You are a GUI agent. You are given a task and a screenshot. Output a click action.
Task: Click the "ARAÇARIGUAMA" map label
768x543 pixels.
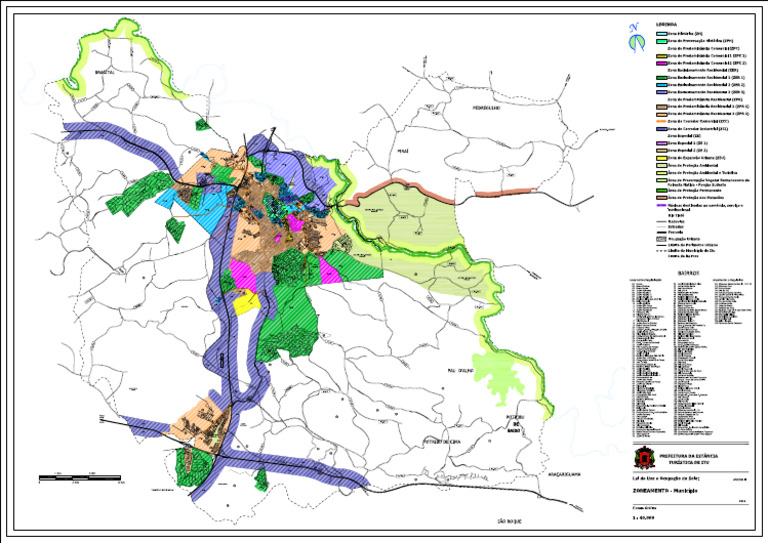pyautogui.click(x=564, y=474)
